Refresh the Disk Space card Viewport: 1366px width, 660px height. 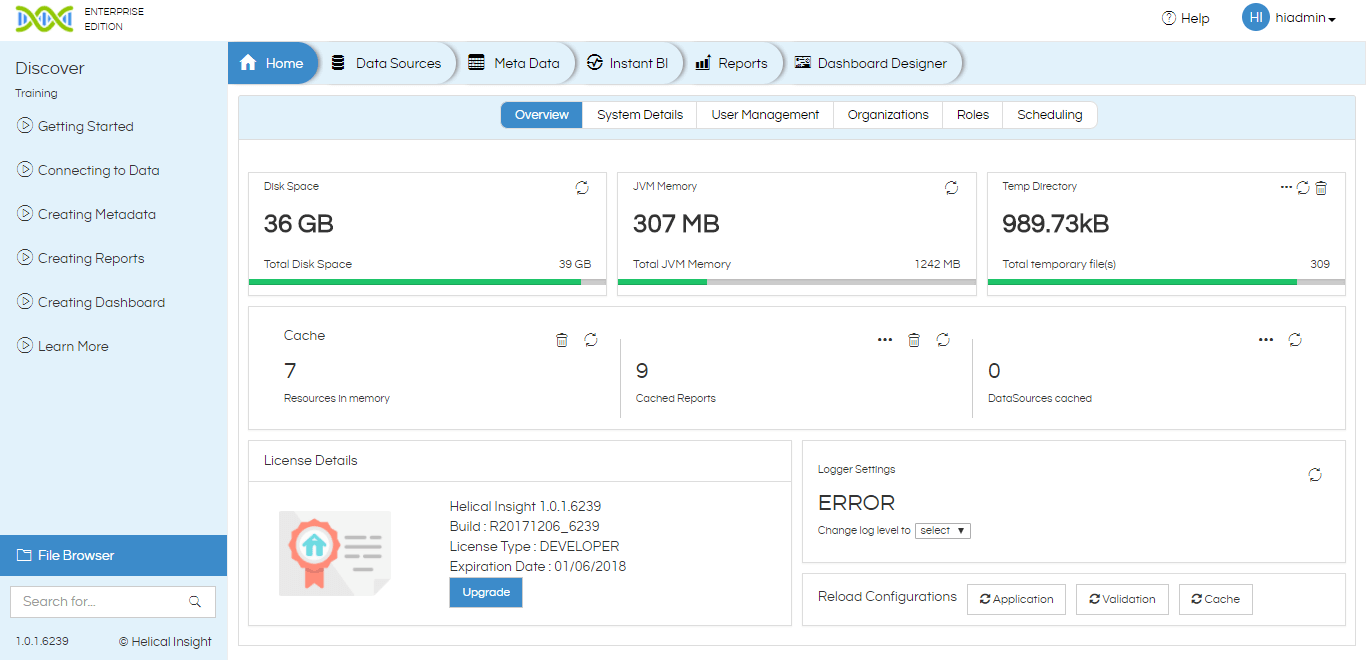[582, 188]
